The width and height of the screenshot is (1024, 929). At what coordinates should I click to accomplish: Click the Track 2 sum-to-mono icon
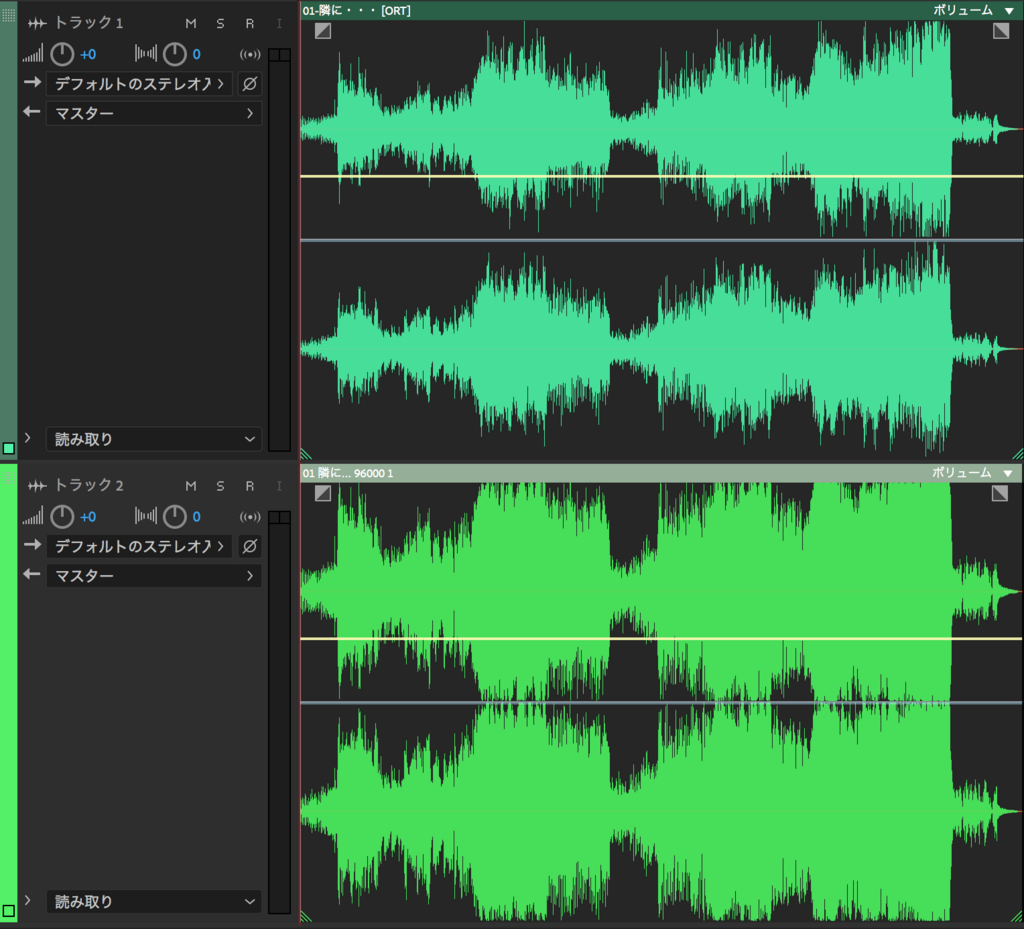point(249,516)
